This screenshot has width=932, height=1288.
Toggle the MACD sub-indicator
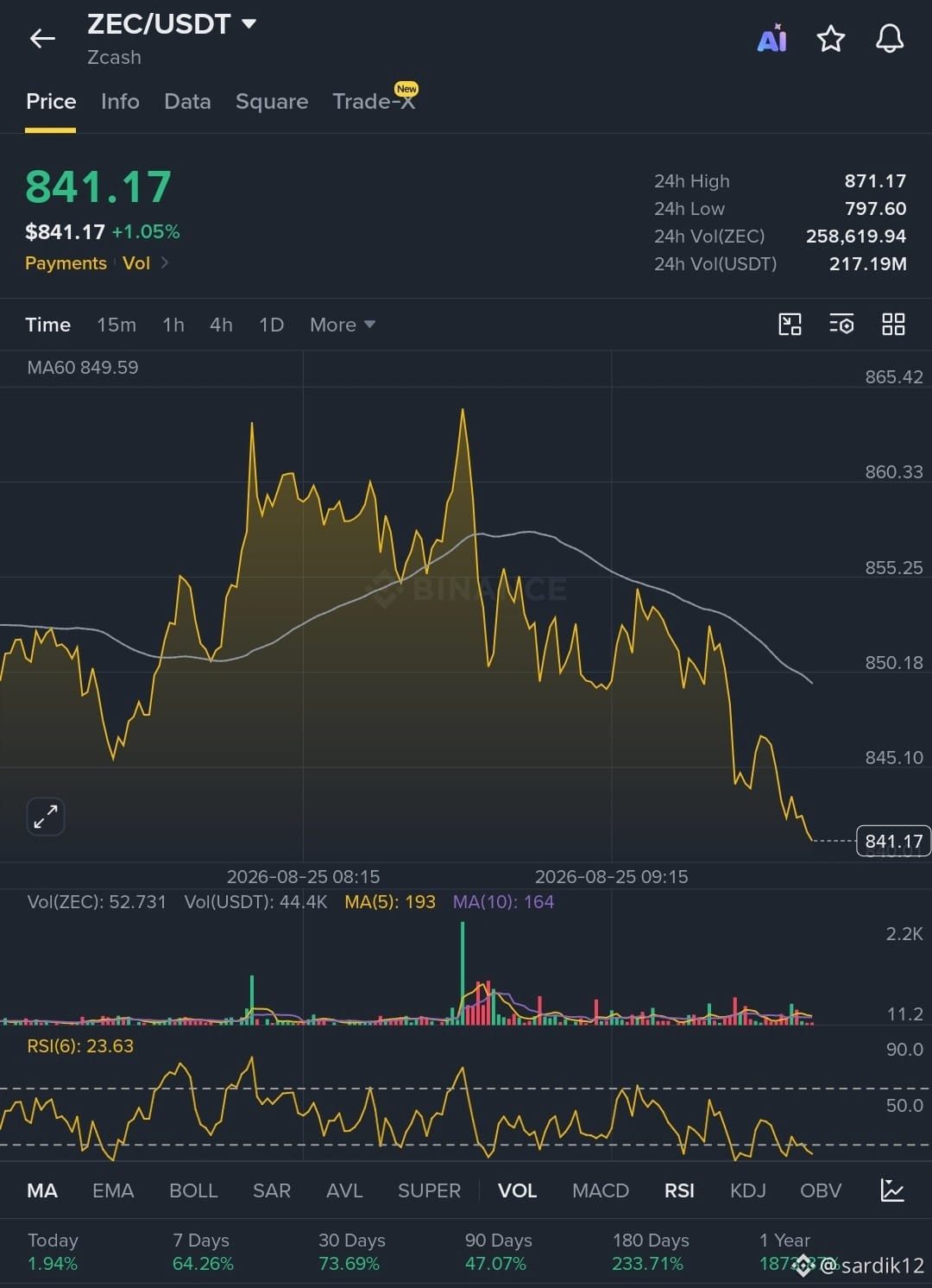[601, 1190]
